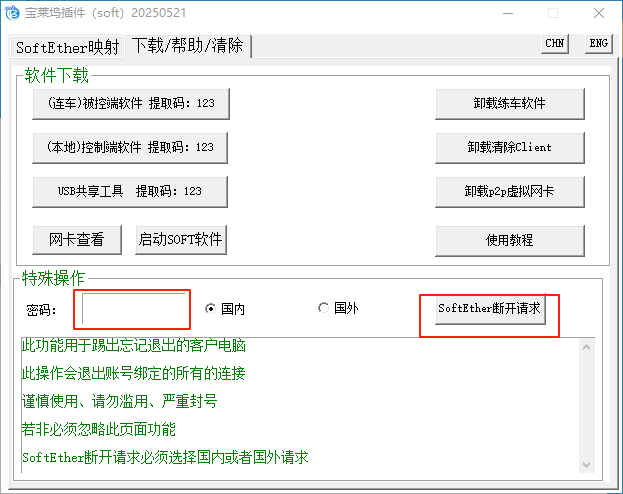Click 卸载练车软件 button
Image resolution: width=623 pixels, height=494 pixels.
510,103
